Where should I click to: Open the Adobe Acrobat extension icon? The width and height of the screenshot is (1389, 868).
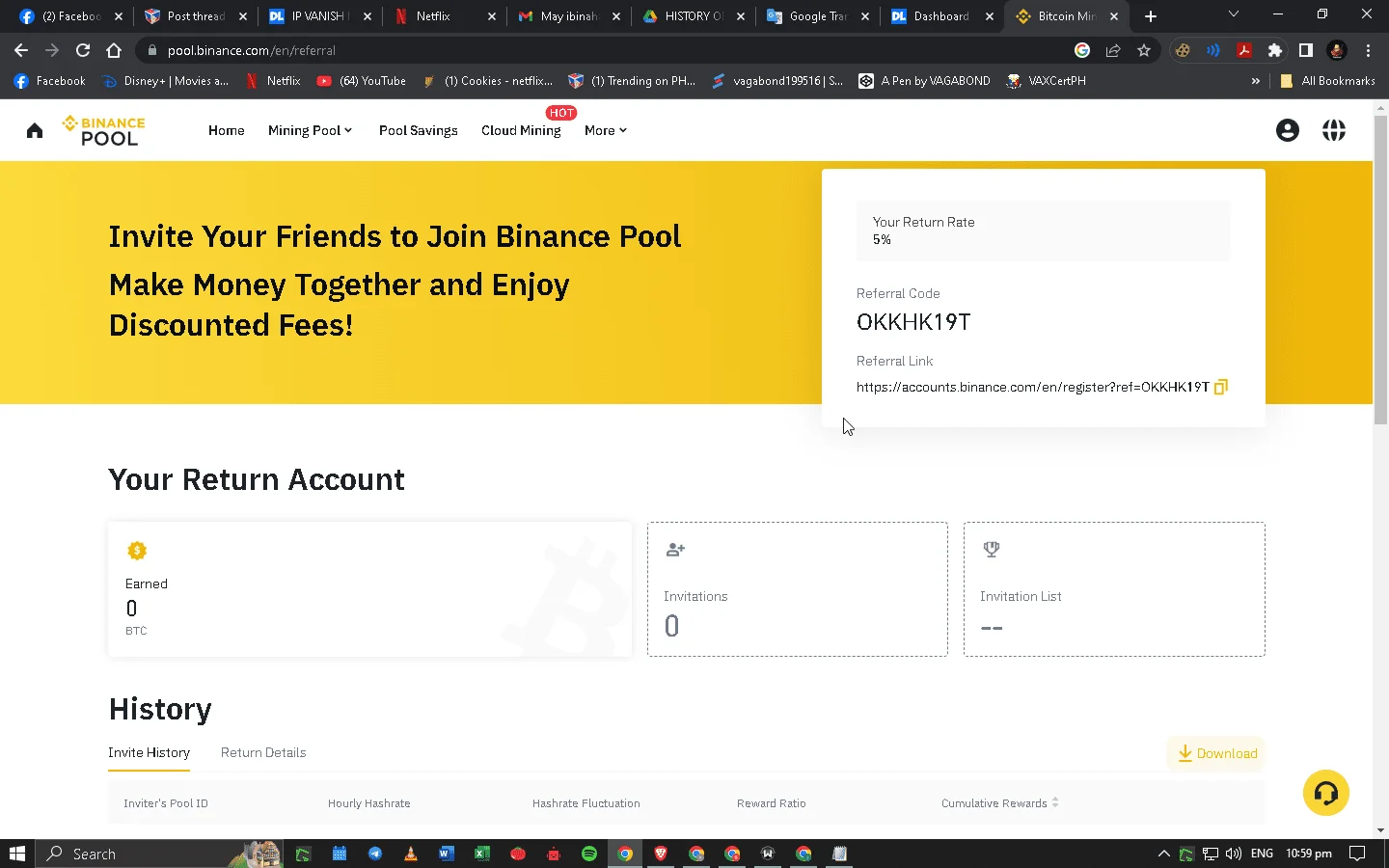1244,50
